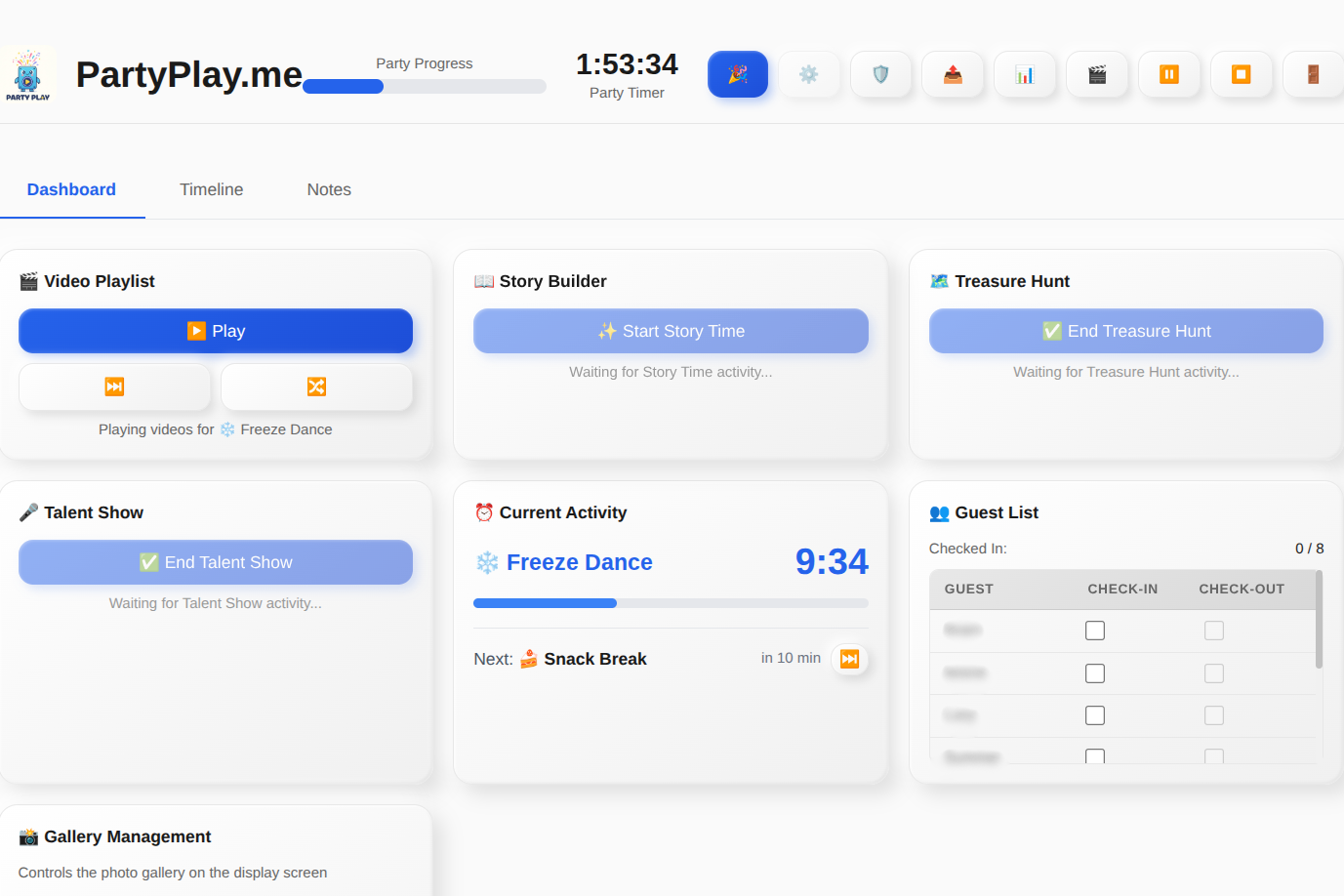
Task: Click the party popper icon in the header
Action: click(x=738, y=74)
